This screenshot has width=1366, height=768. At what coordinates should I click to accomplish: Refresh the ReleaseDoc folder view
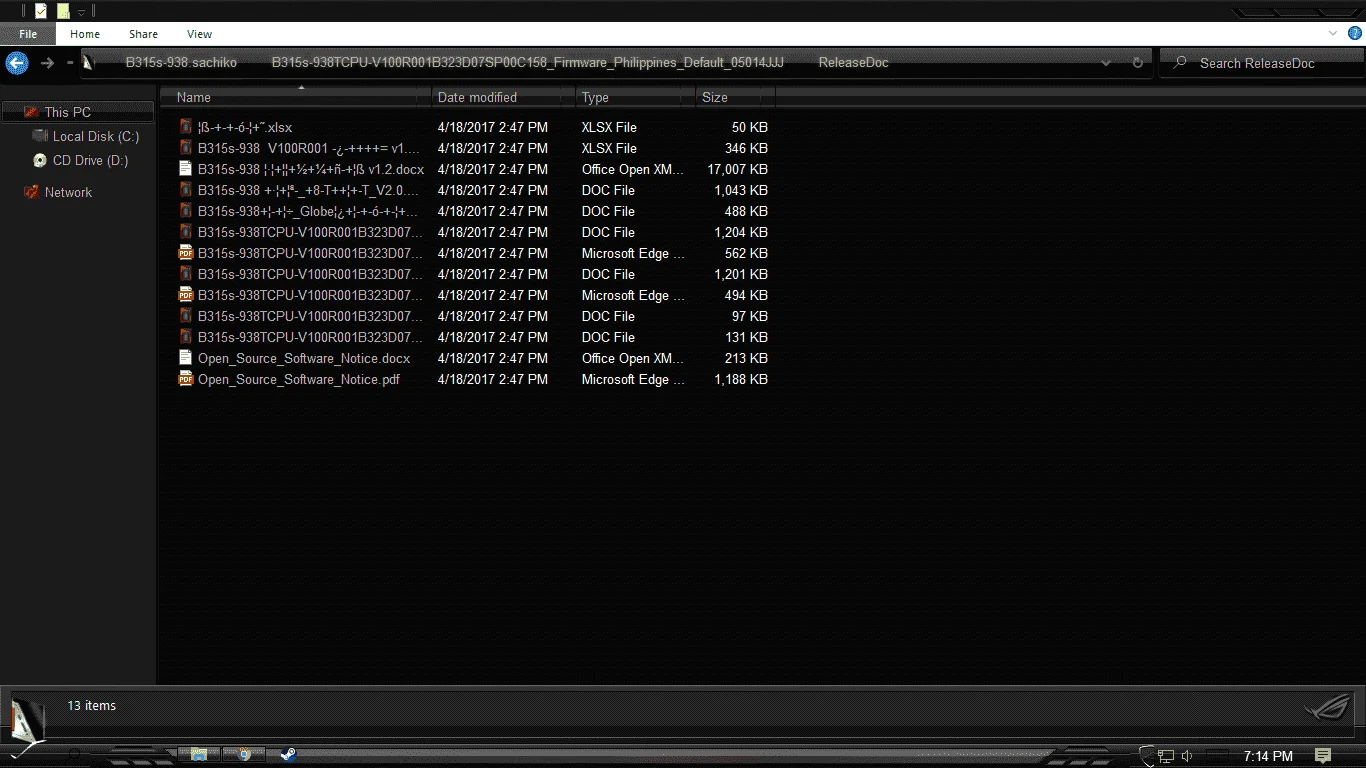(x=1137, y=63)
